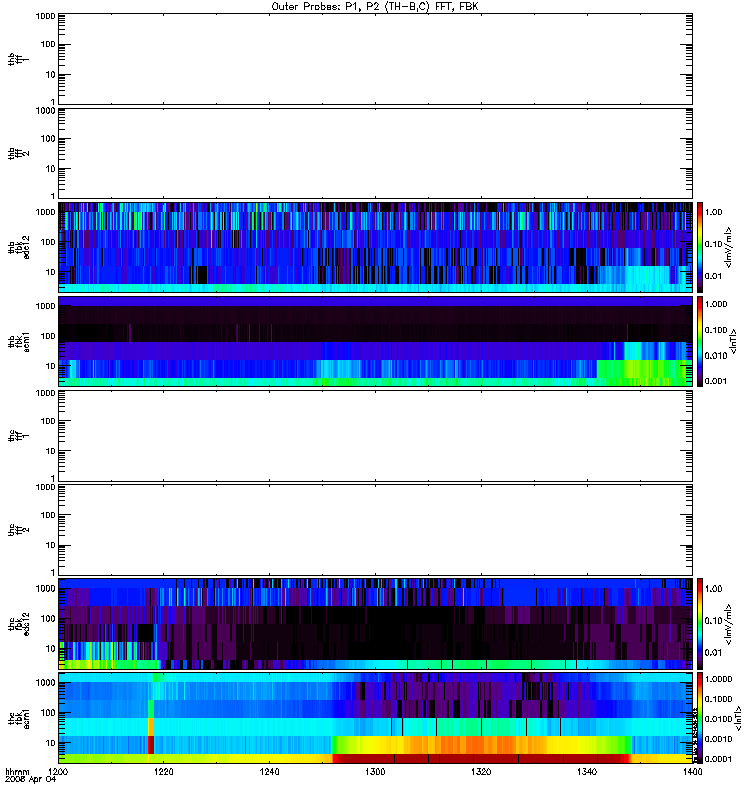Select the "1200" time axis tick label
Screen dimensions: 750x800
tap(58, 772)
